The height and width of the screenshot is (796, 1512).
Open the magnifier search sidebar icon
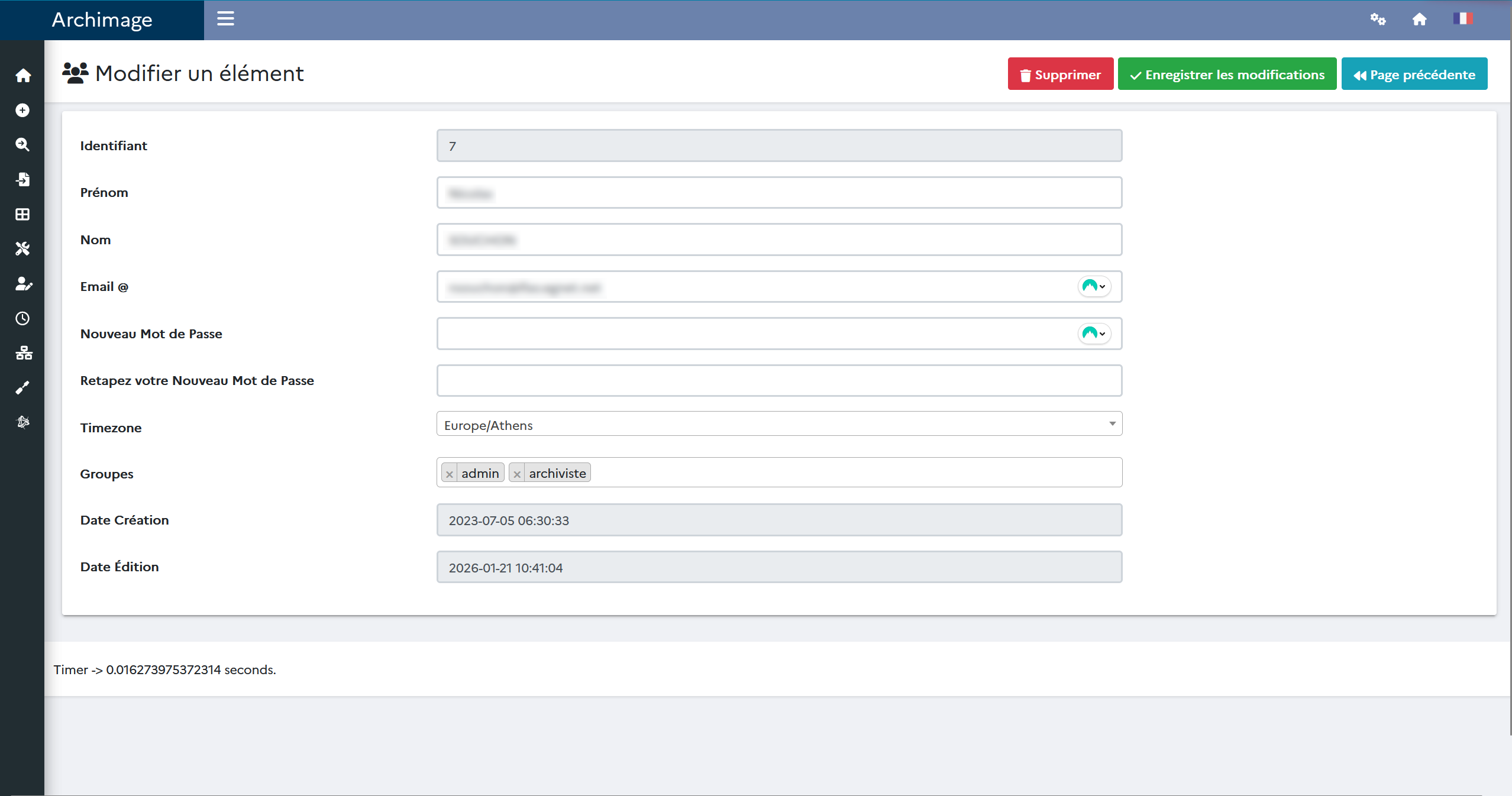tap(22, 145)
